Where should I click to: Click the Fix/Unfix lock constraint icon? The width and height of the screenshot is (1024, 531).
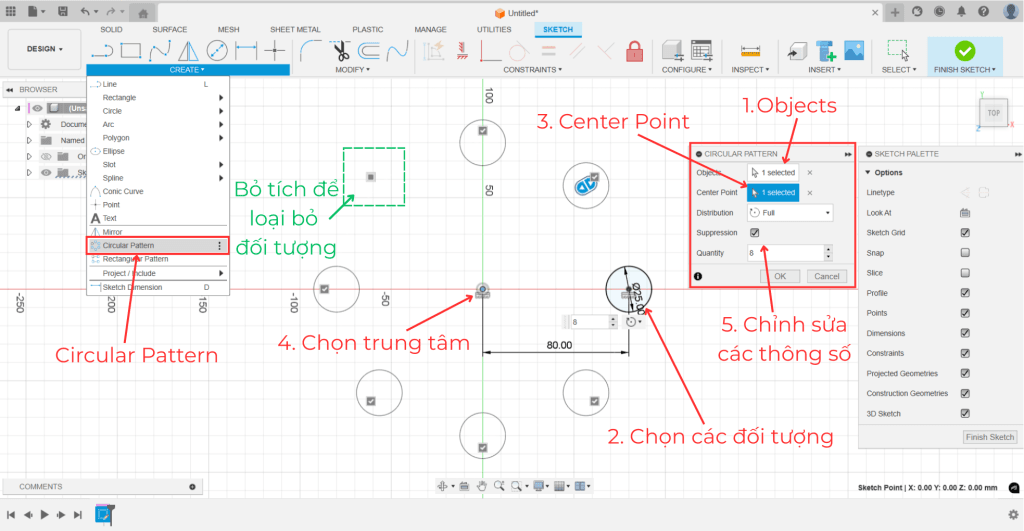[x=634, y=50]
